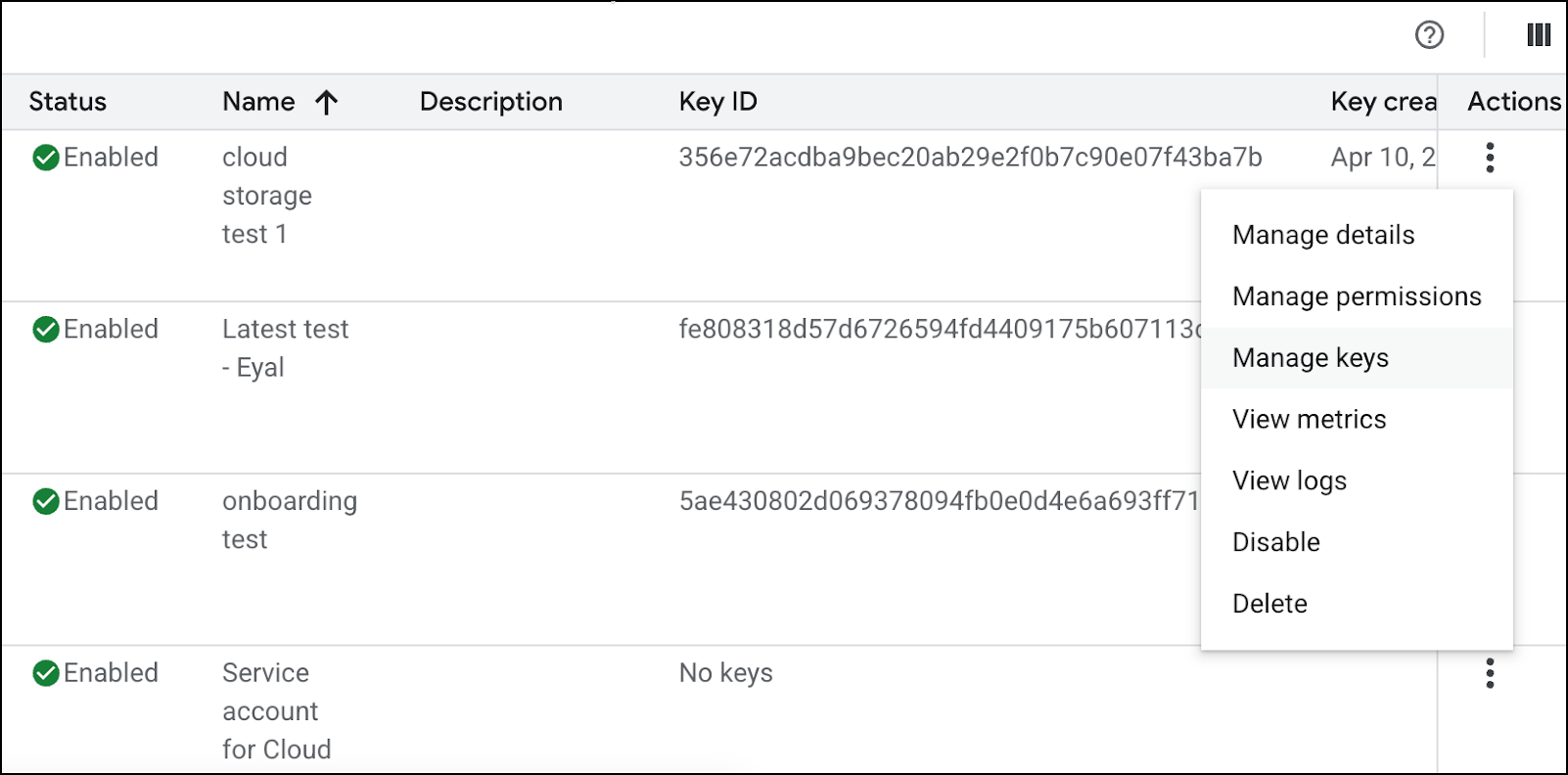Disable the service account via menu
Screen dimensions: 1568x775
pos(1275,542)
